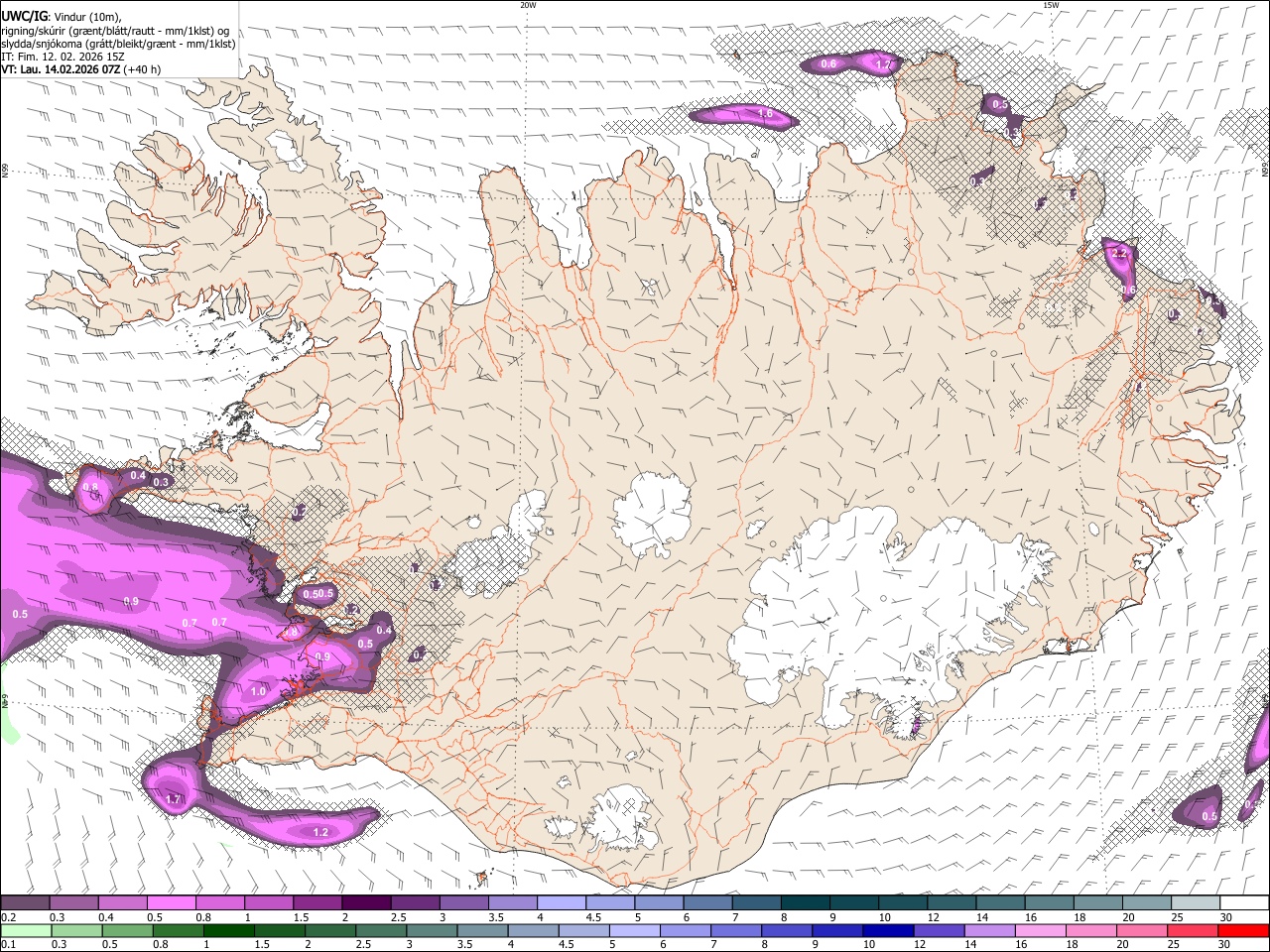Click the '1.6' value in the north offshore patch
Screen dimensions: 1270x952
point(765,114)
